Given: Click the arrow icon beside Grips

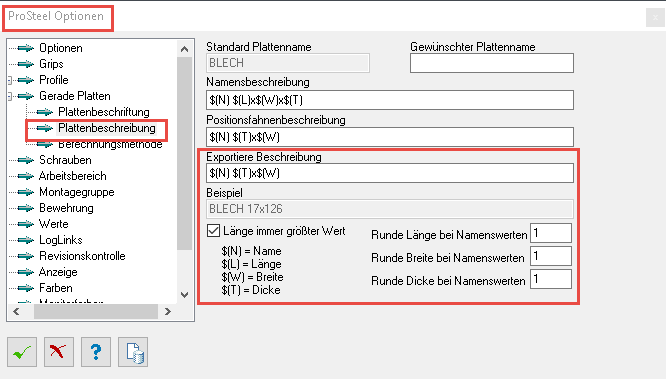Looking at the screenshot, I should coord(26,64).
